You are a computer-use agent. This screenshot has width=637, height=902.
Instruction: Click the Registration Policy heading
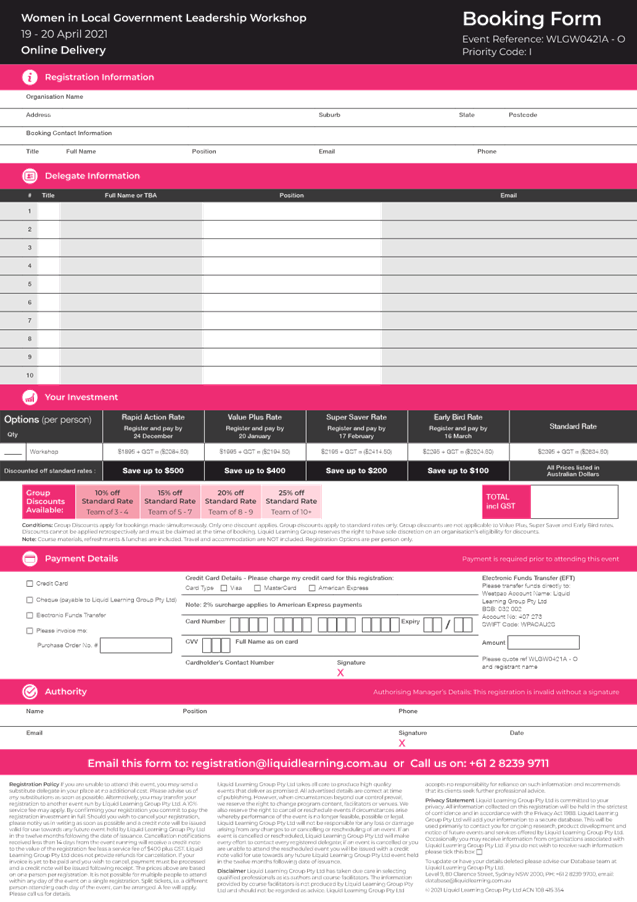34,784
